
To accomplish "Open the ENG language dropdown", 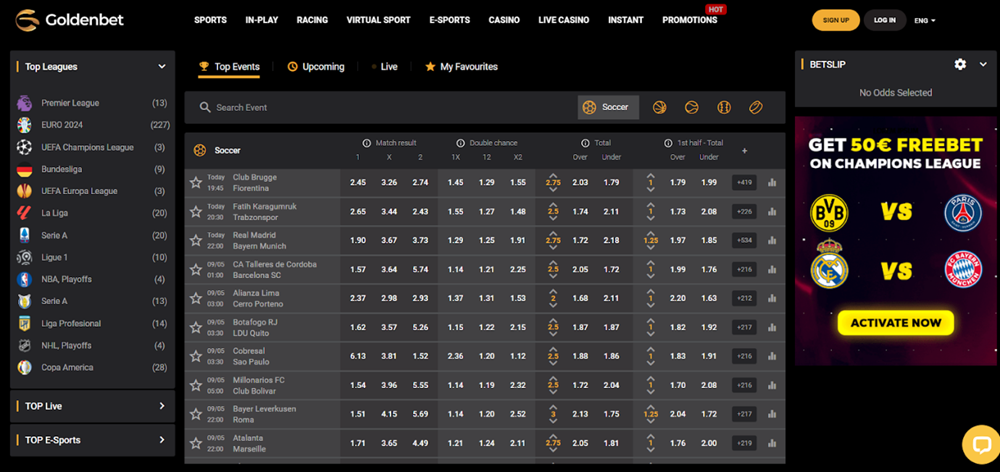I will (925, 20).
